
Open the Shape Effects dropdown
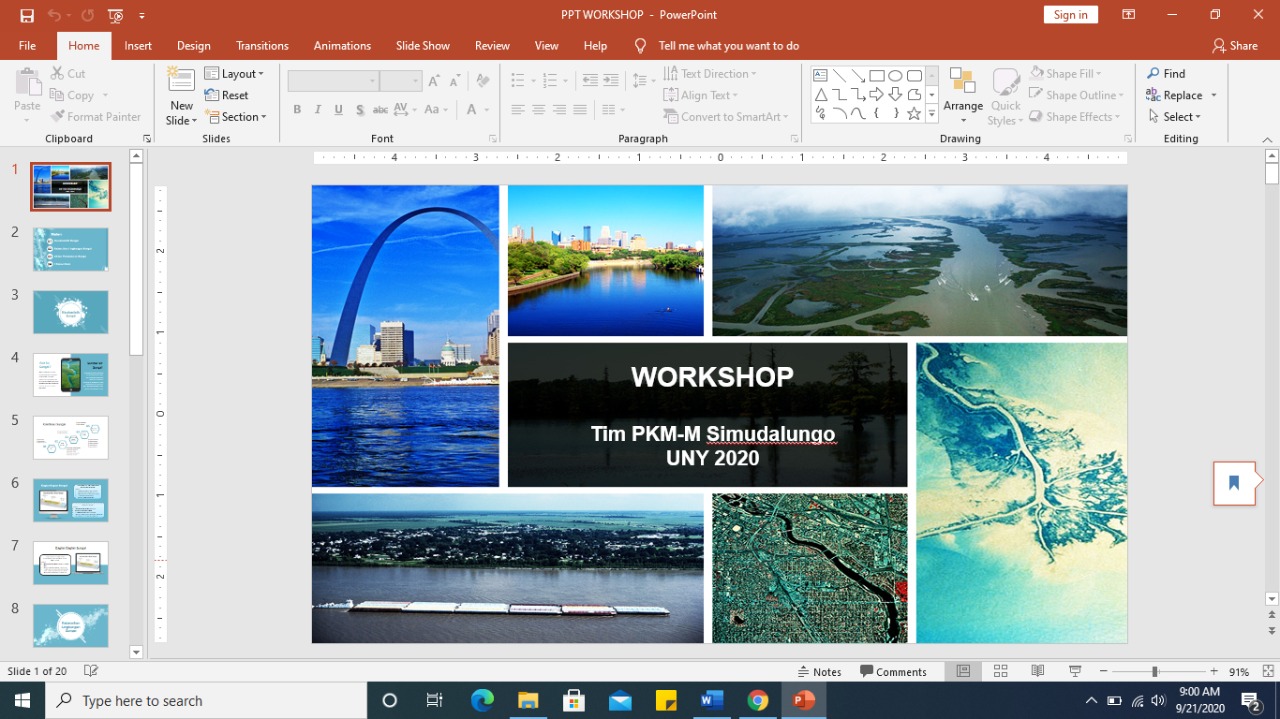[x=1076, y=117]
